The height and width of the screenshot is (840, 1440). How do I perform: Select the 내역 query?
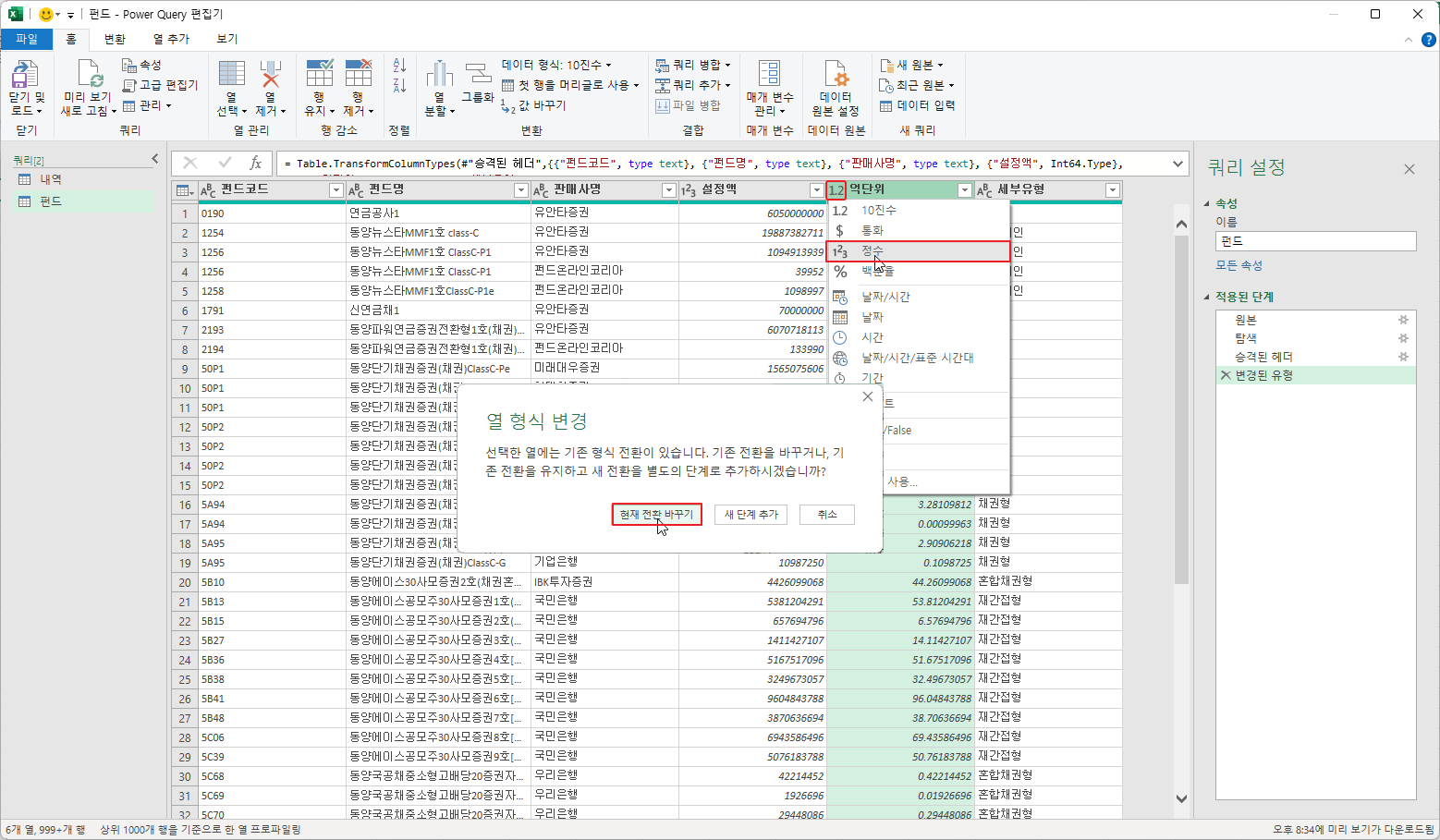point(83,179)
